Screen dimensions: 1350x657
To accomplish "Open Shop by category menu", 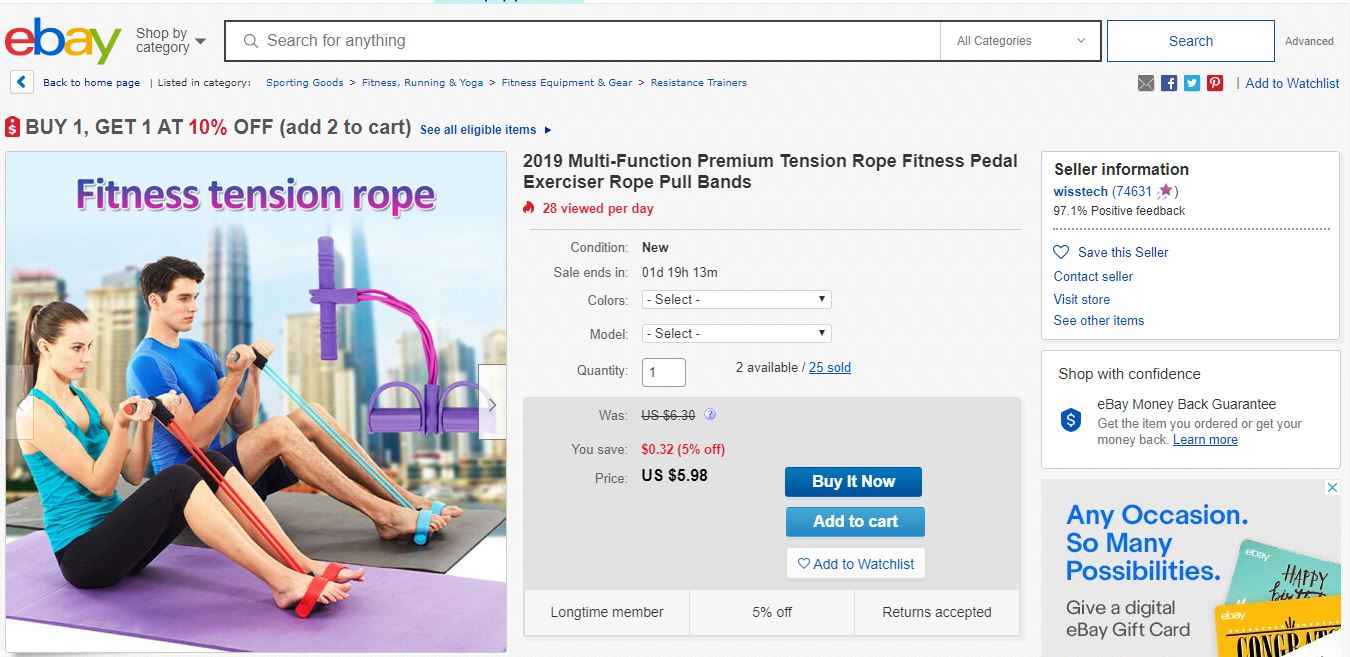I will [171, 41].
